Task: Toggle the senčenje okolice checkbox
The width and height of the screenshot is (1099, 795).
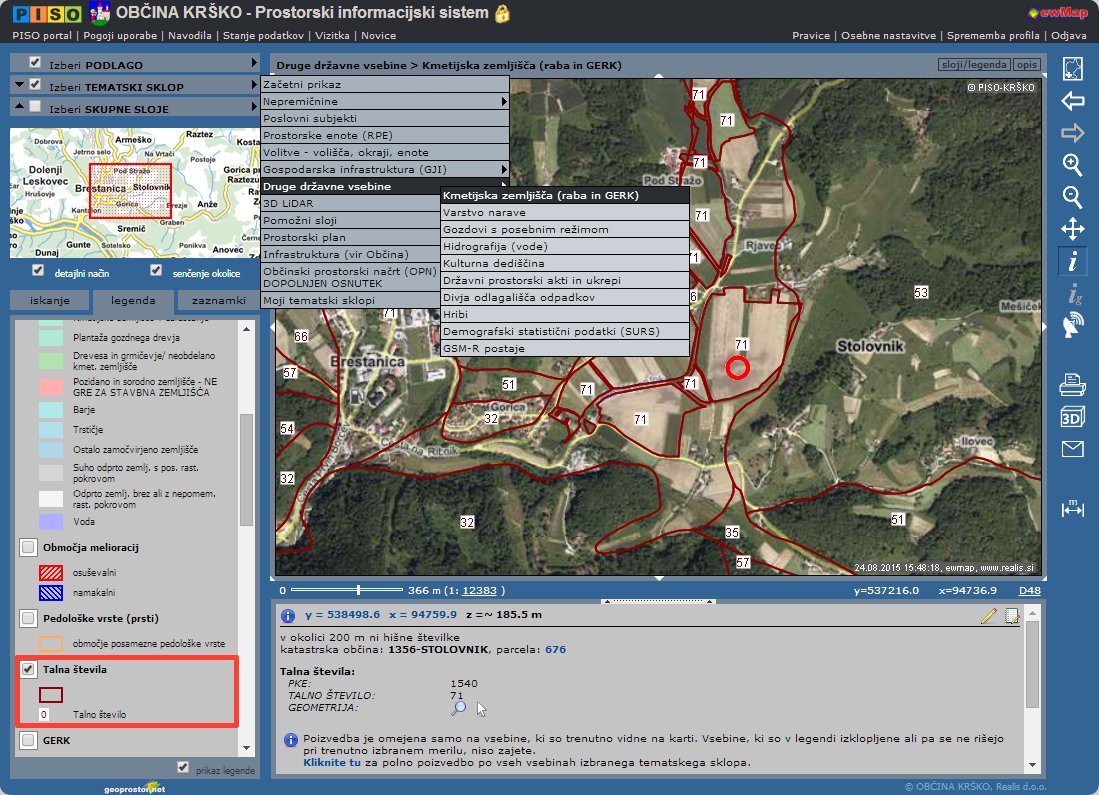Action: (x=156, y=271)
